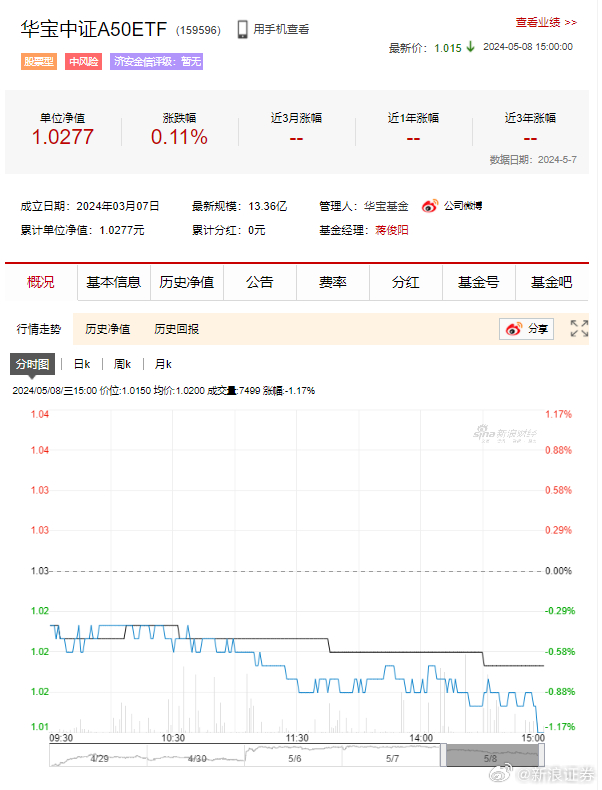This screenshot has height=790, width=602.
Task: Click the green down-arrow beside latest price
Action: coord(471,47)
